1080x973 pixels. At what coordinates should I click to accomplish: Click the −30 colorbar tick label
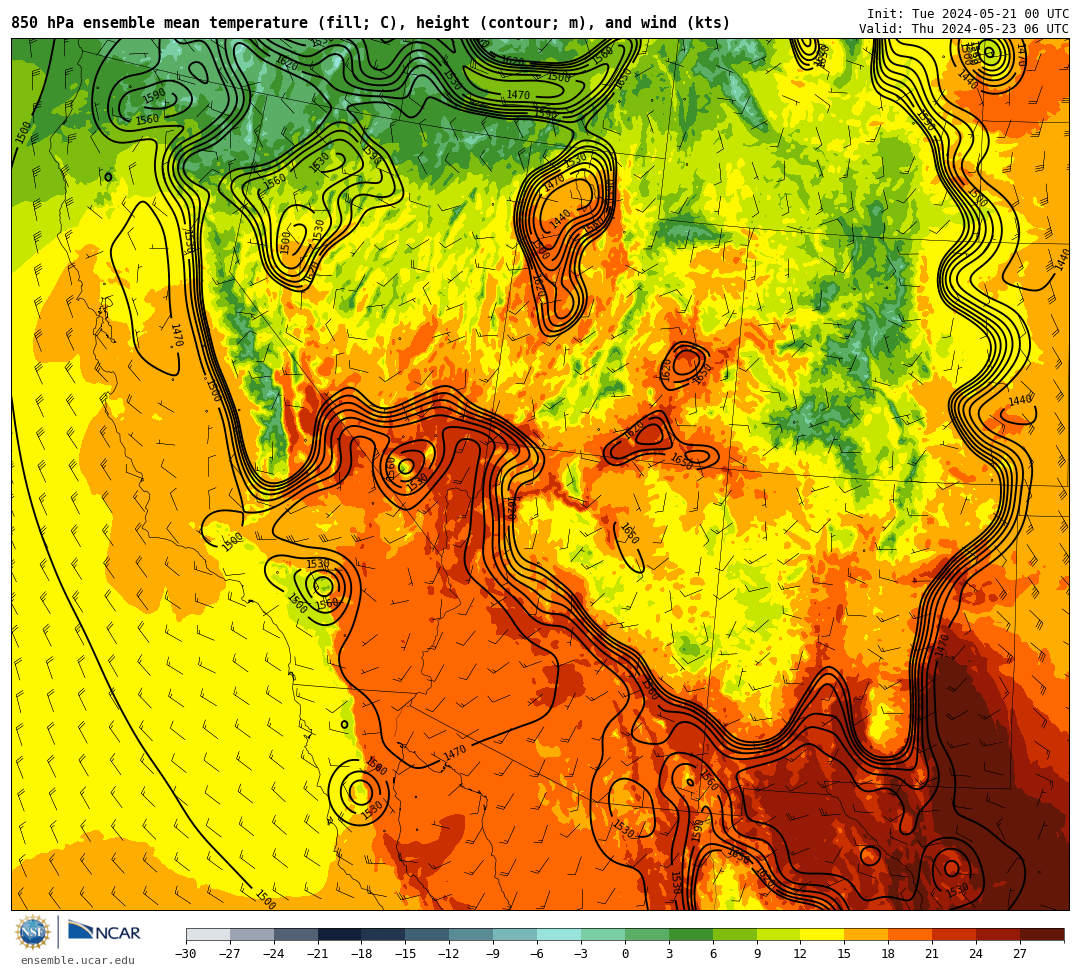point(186,954)
